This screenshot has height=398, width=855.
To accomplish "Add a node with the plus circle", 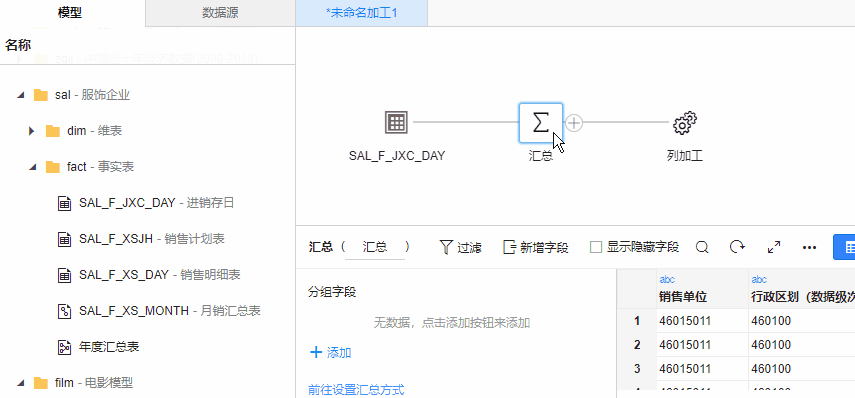I will tap(574, 123).
